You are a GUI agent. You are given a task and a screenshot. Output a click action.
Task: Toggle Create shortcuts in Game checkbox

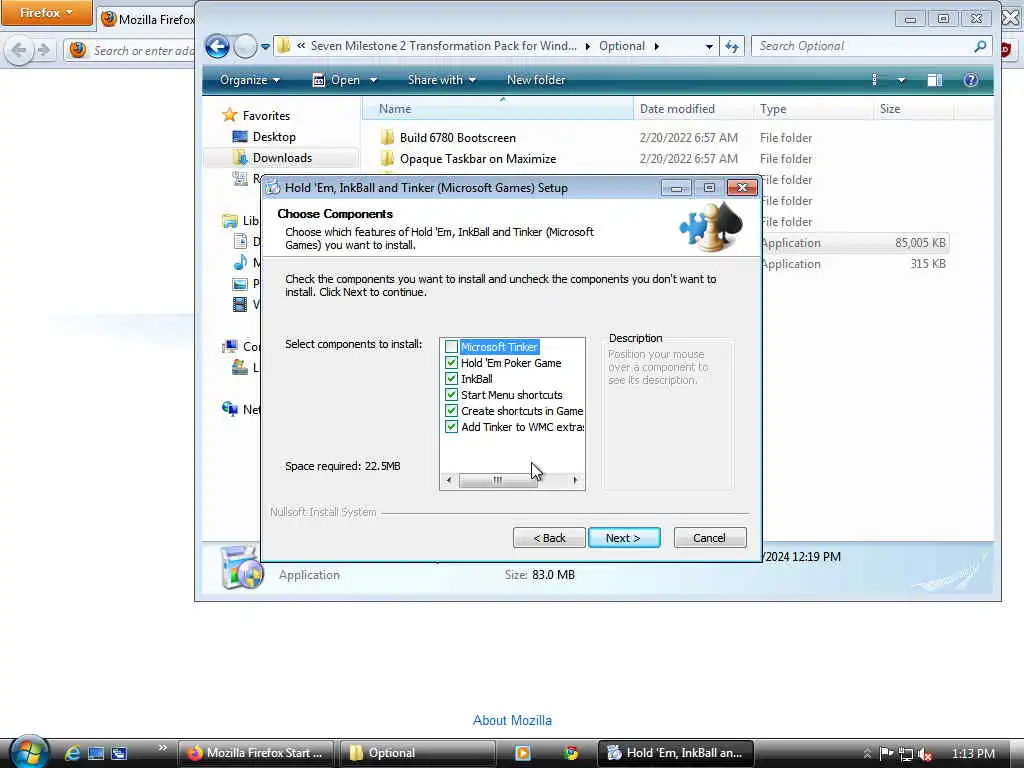451,411
